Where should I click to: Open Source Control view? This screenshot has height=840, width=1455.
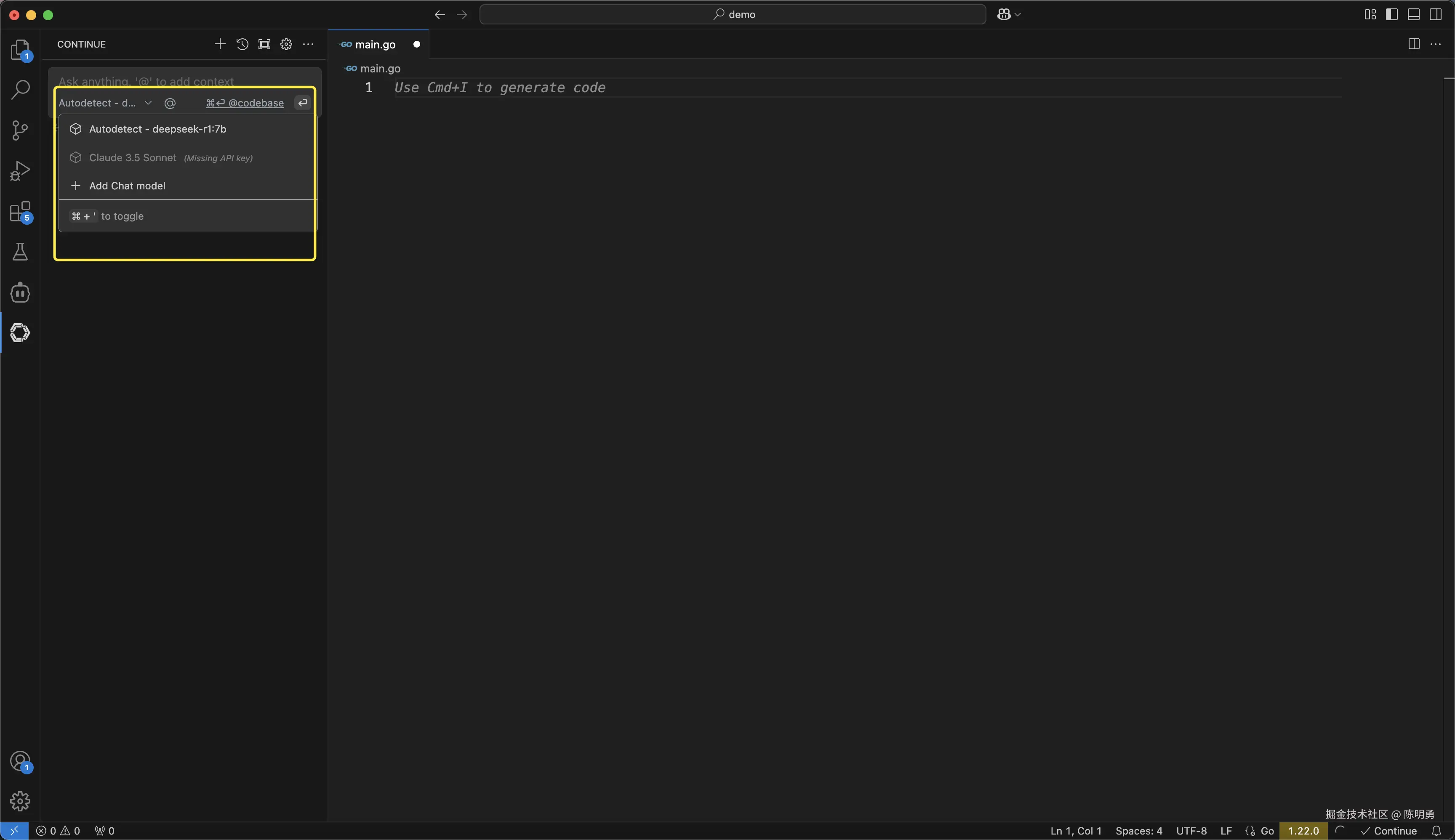20,130
